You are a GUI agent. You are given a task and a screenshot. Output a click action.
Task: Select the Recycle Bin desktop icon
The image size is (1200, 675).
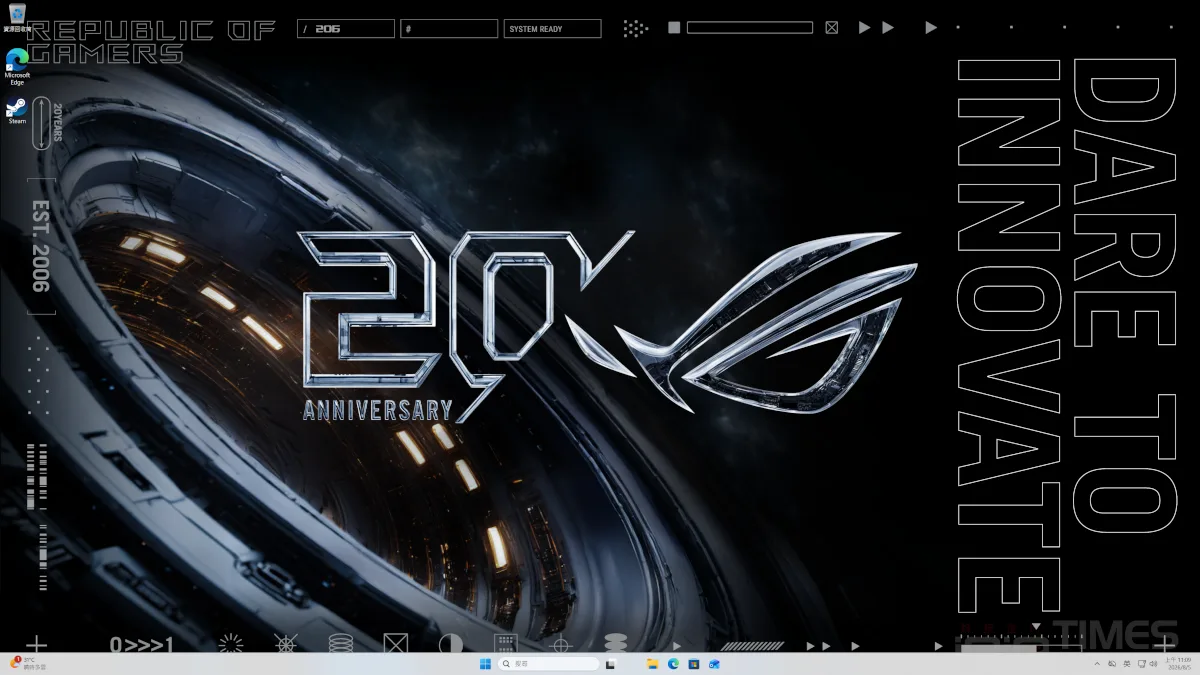[17, 18]
